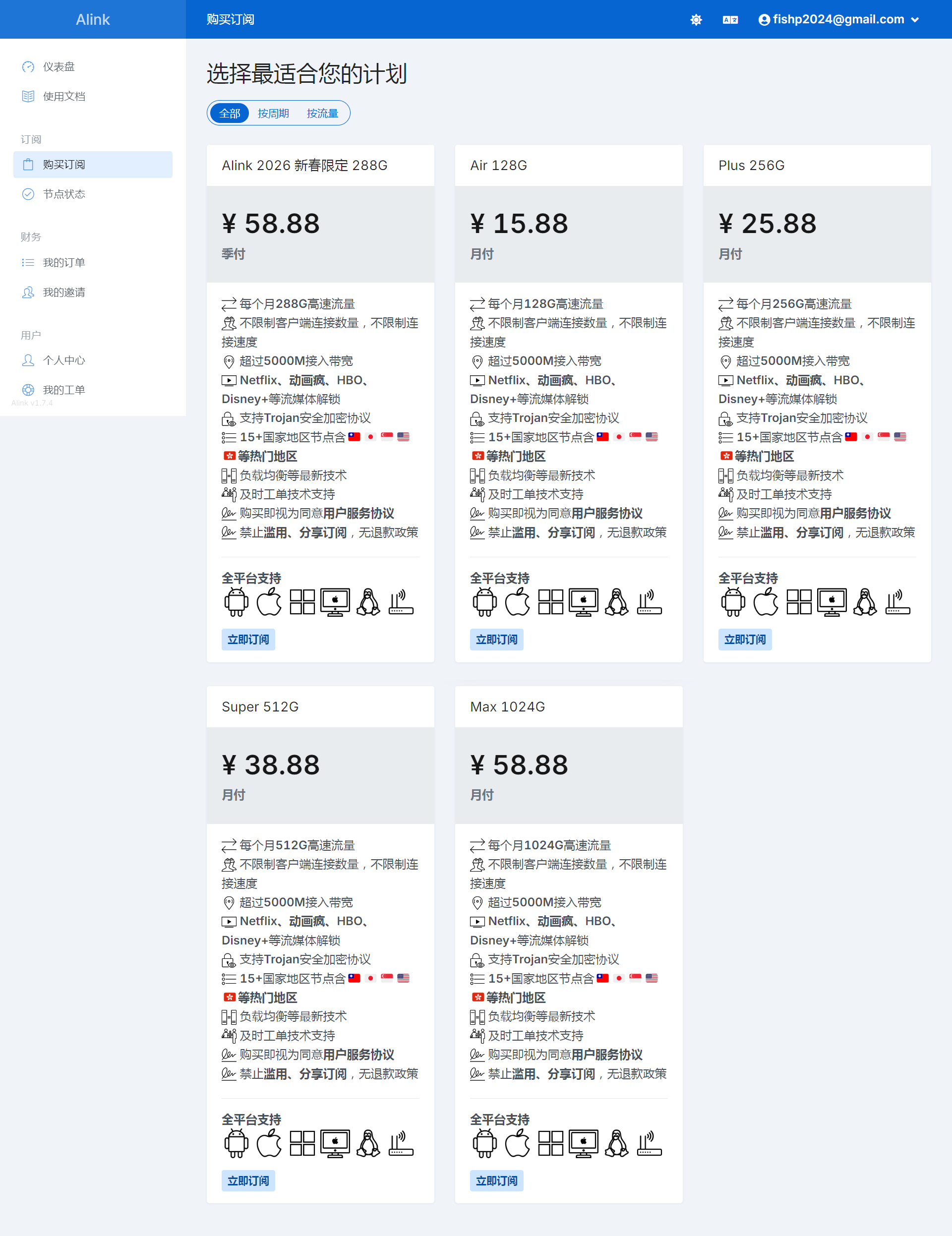Select the 全部 plan filter
952x1236 pixels.
tap(229, 113)
